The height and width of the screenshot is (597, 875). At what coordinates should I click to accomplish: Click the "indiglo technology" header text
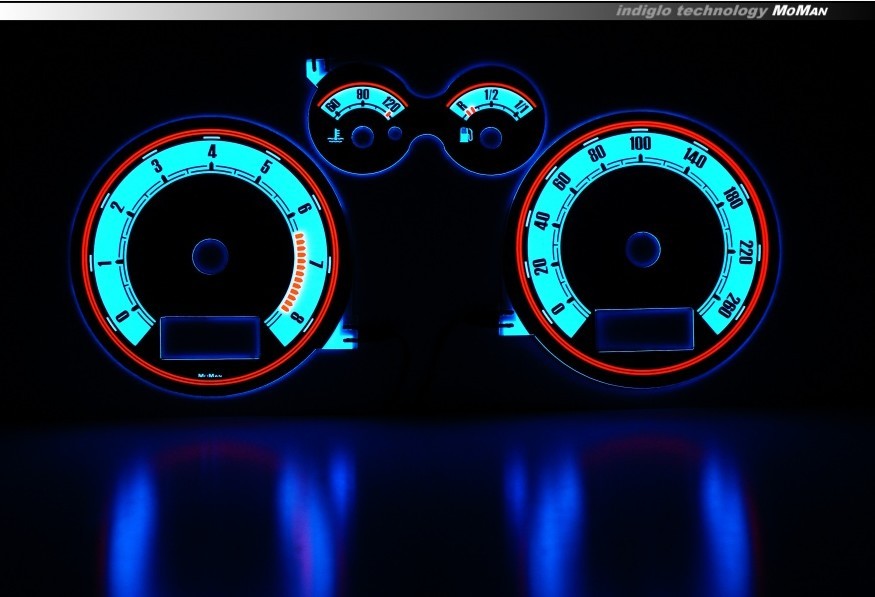[691, 11]
